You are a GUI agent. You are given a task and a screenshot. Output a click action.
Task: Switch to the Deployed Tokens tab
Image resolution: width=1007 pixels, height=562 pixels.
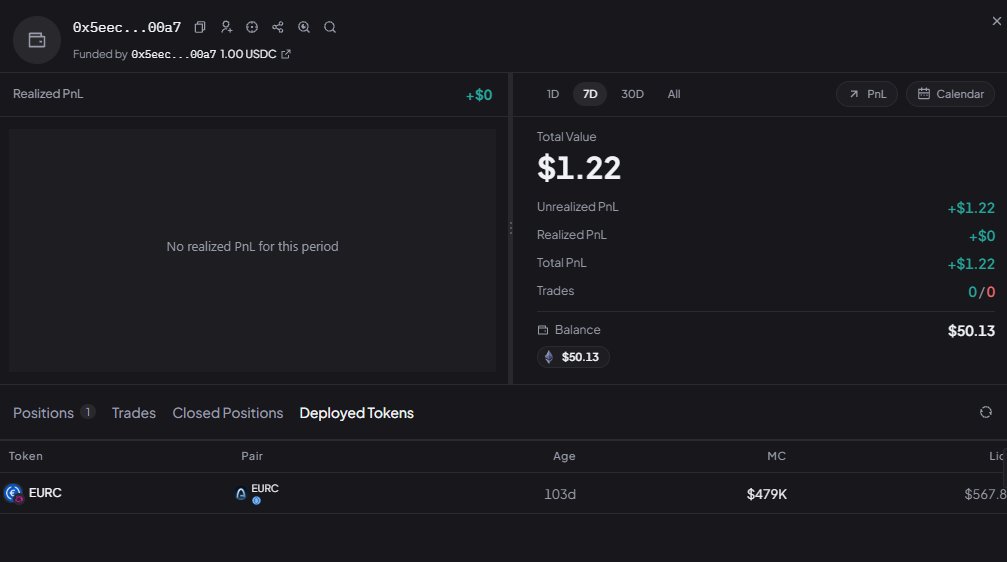356,413
